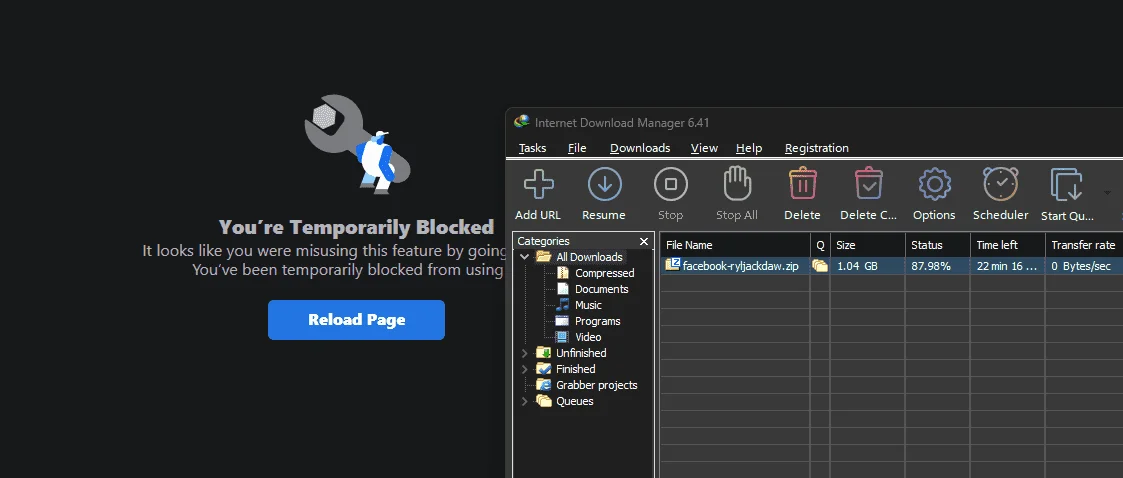Open the Registration menu
The image size is (1123, 478).
pyautogui.click(x=816, y=148)
